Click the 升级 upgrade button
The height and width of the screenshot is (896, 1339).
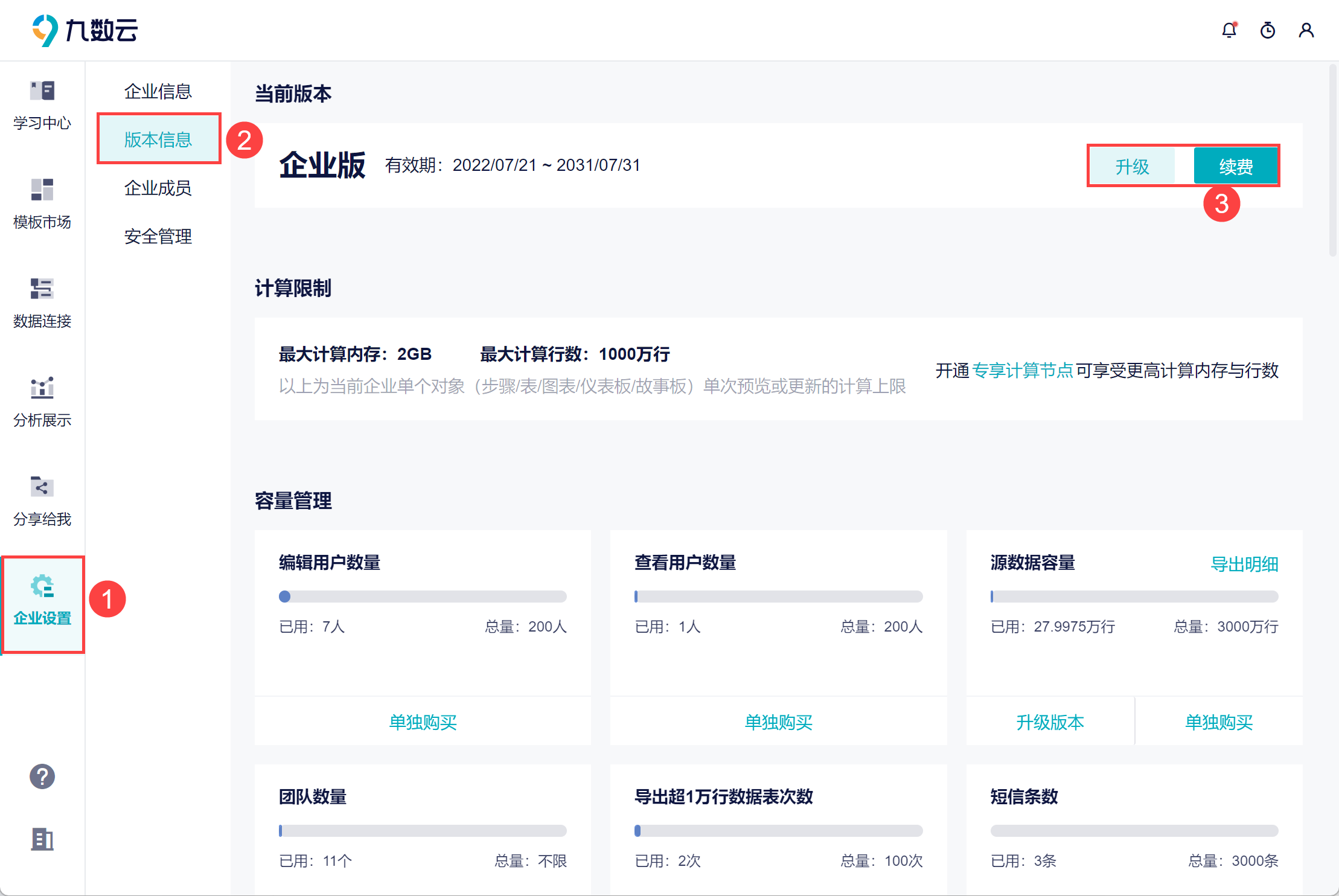(x=1132, y=167)
